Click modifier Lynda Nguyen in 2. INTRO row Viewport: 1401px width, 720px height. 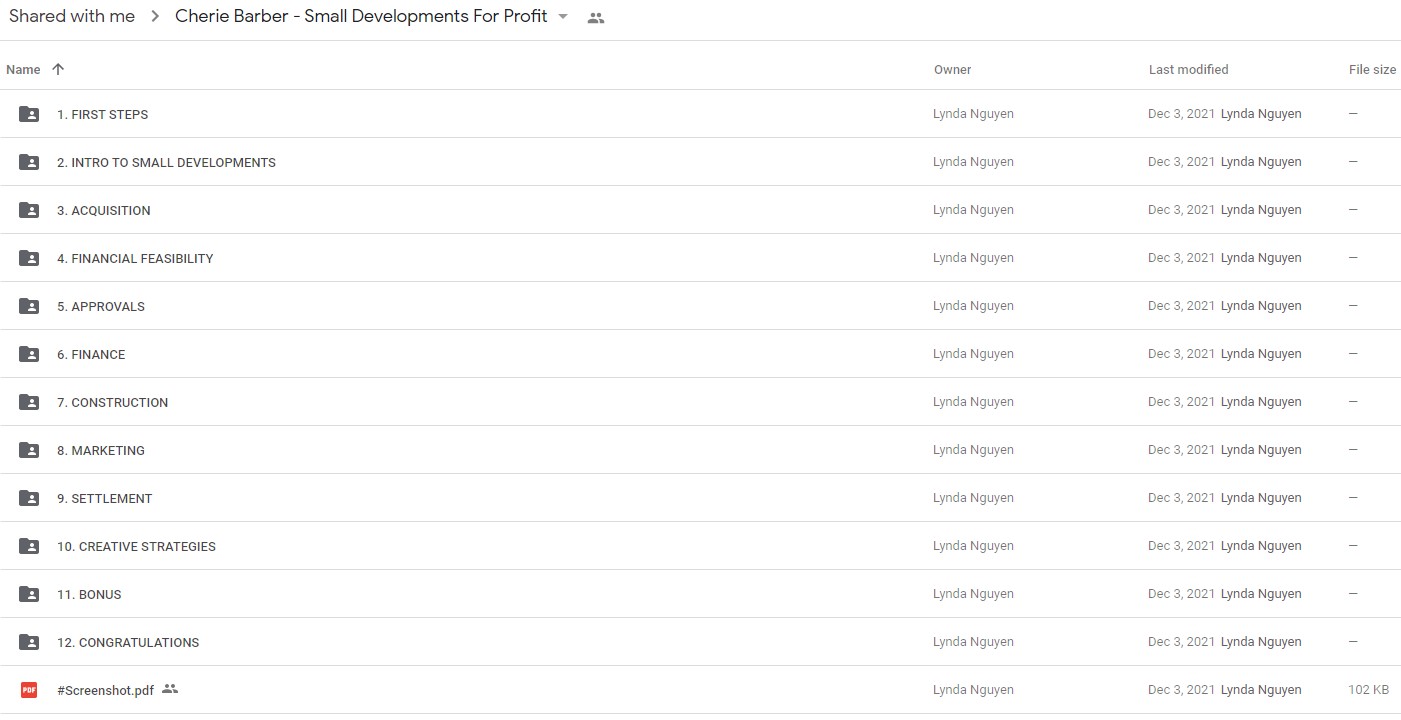1261,162
